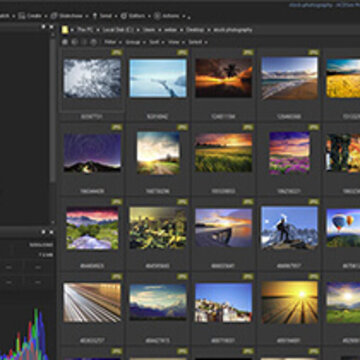This screenshot has width=360, height=360.
Task: Select the wooden pier sunset thumbnail
Action: (x=224, y=228)
